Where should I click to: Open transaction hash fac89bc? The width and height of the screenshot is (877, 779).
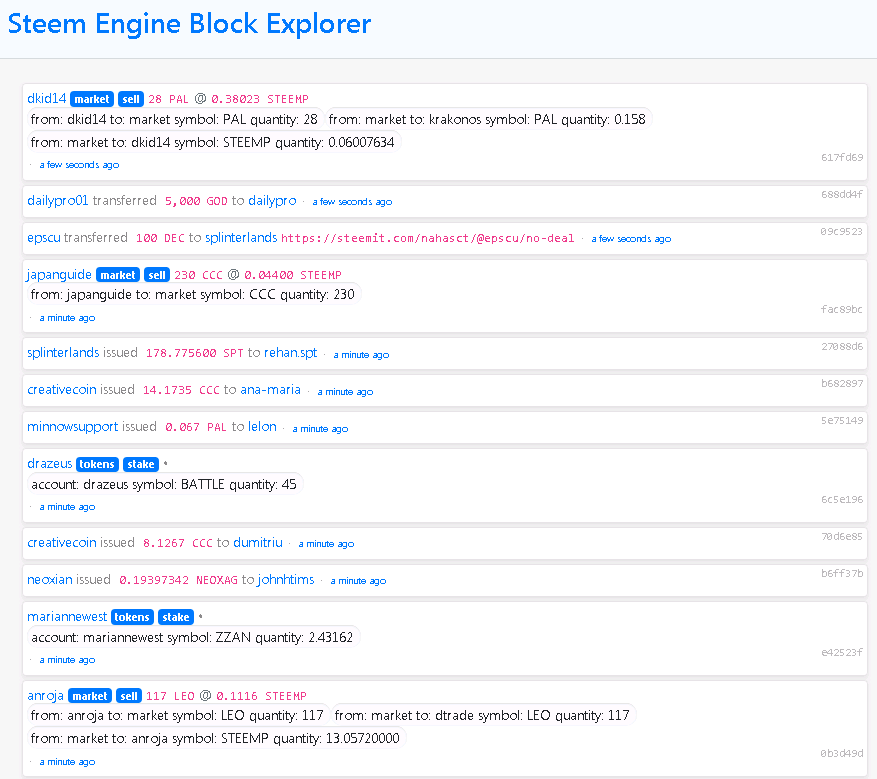click(x=842, y=309)
